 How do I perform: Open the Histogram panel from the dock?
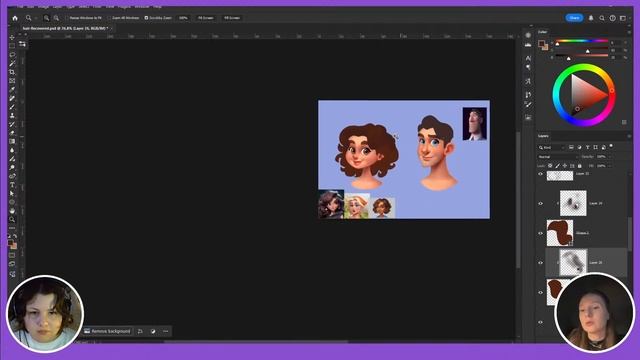click(x=528, y=45)
